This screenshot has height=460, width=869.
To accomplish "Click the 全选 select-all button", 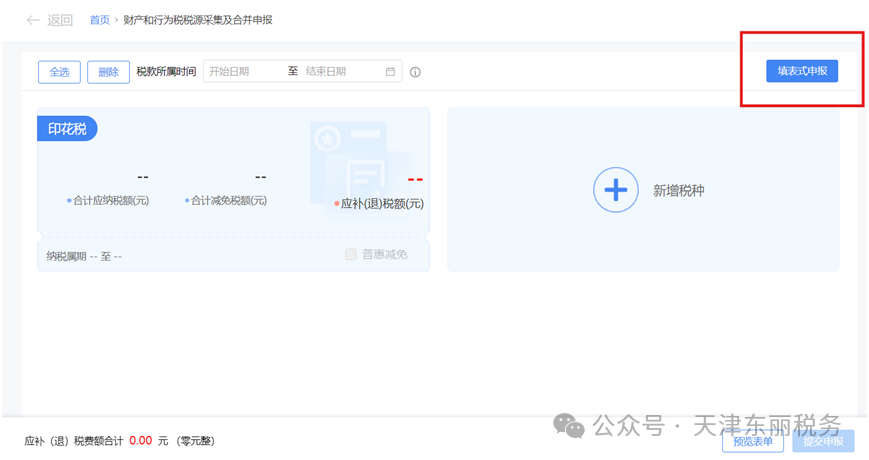I will [x=59, y=72].
